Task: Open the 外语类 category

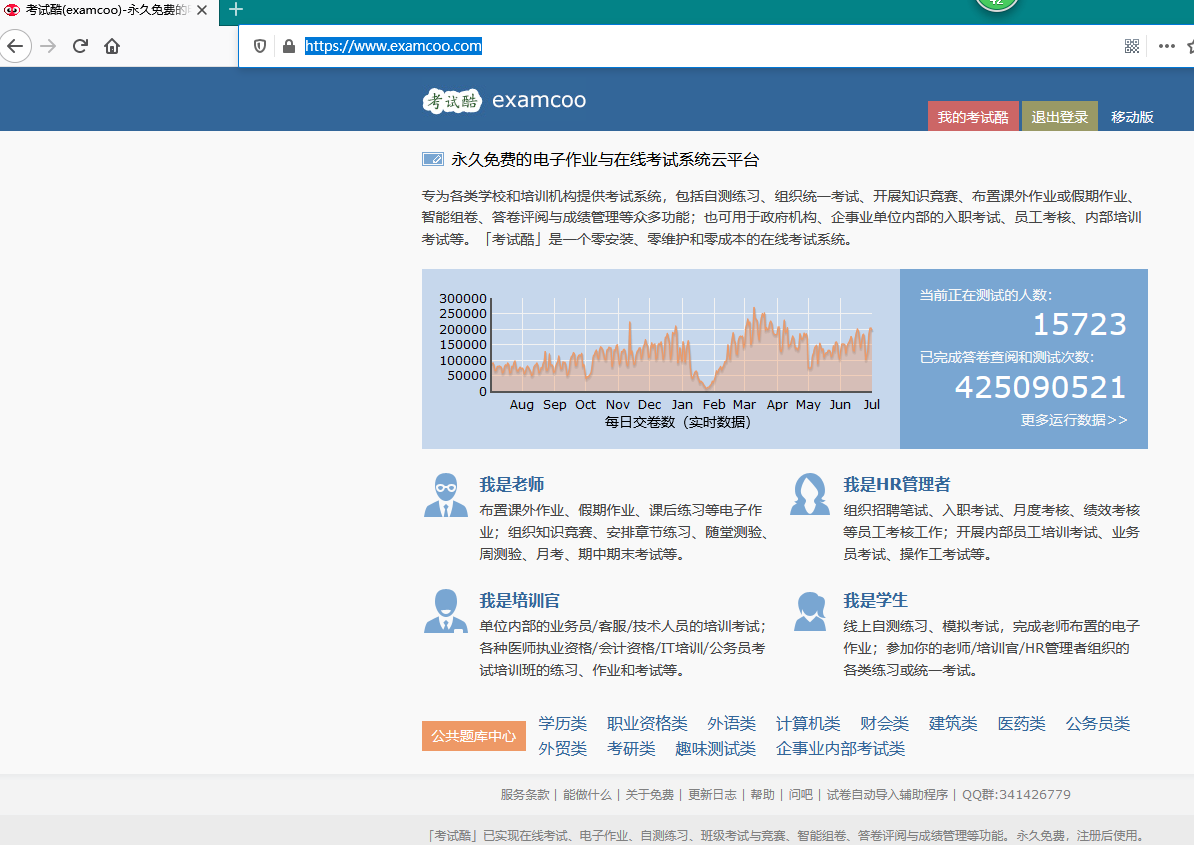Action: pos(732,723)
